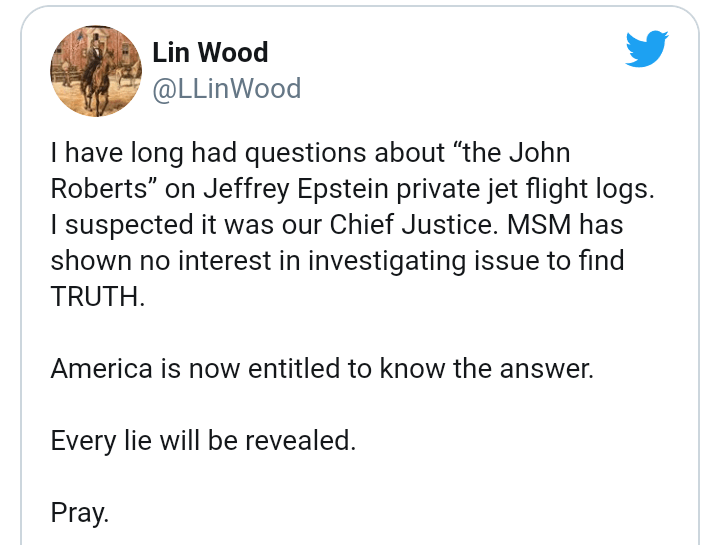Open Lin Wood's profile picture

[96, 72]
